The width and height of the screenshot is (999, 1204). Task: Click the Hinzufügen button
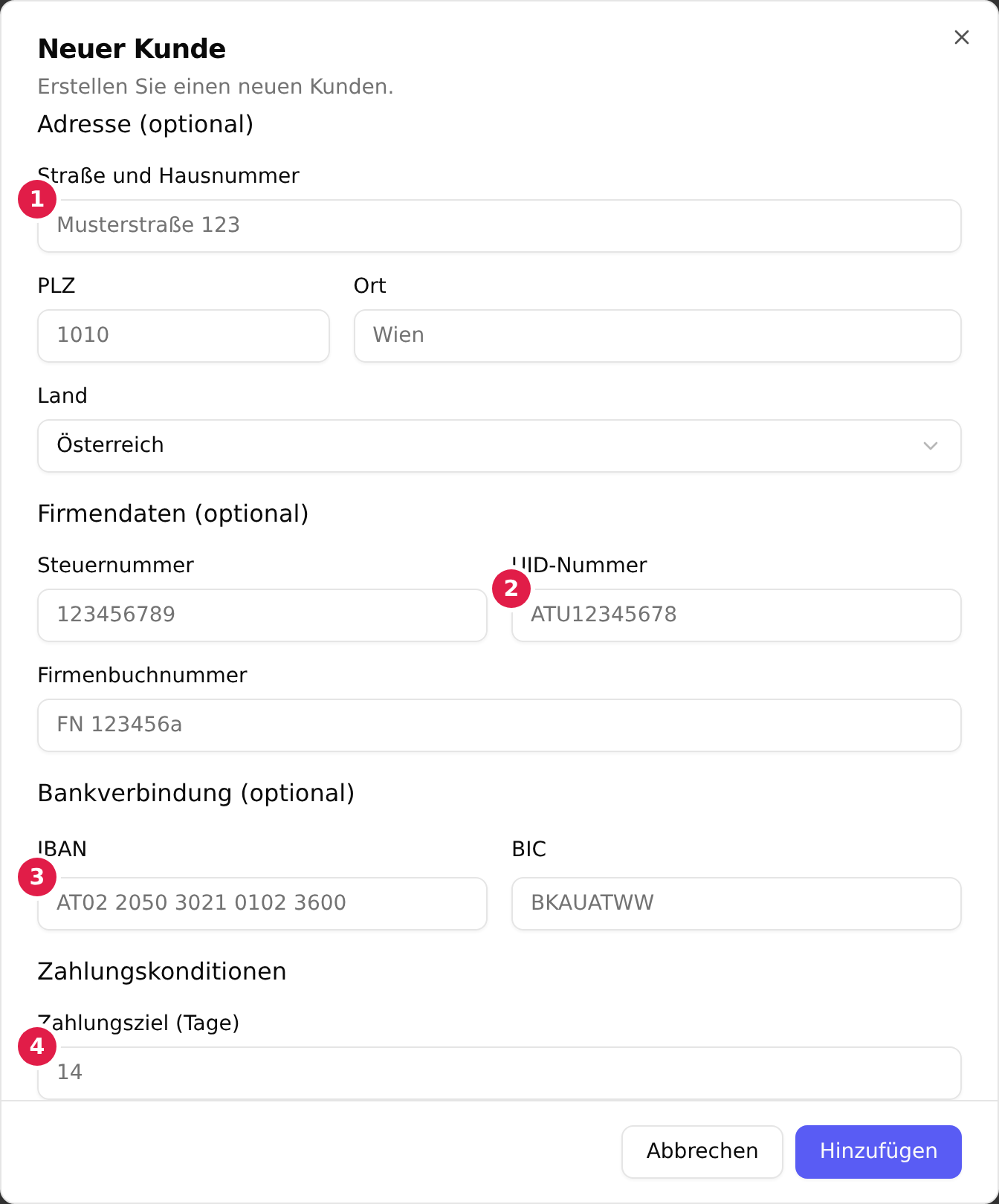[879, 1151]
